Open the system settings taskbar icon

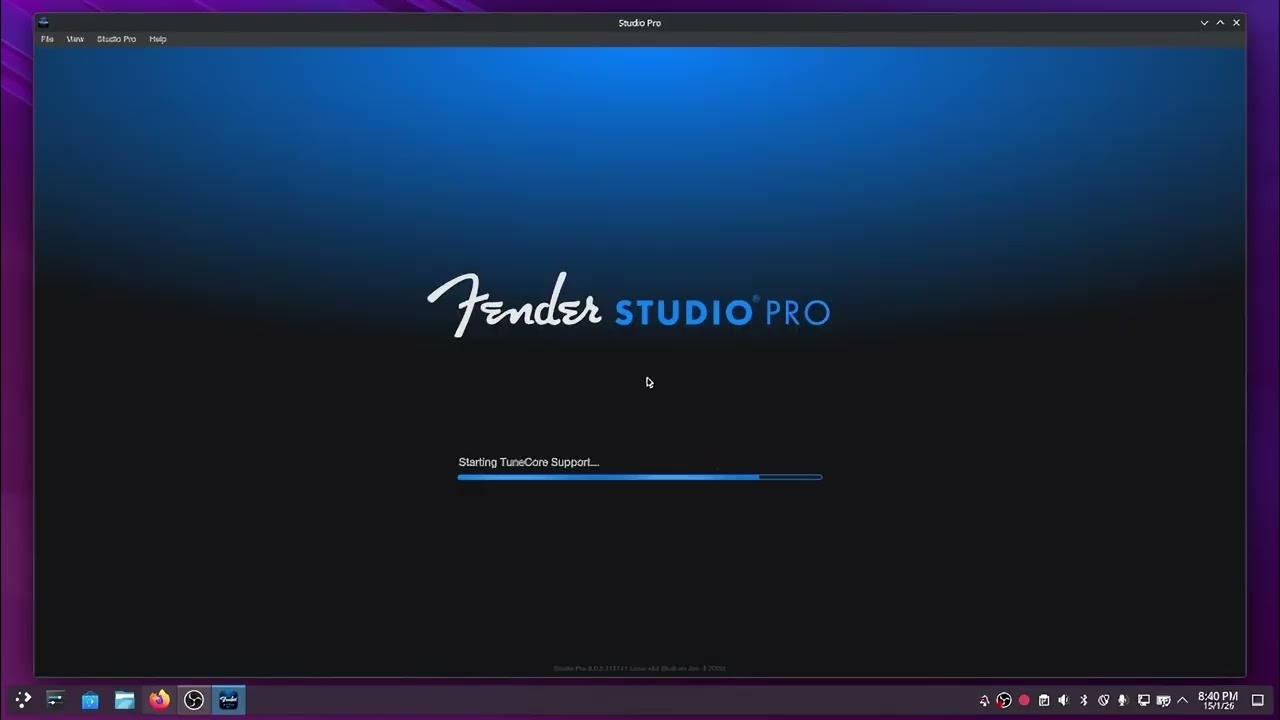(55, 700)
